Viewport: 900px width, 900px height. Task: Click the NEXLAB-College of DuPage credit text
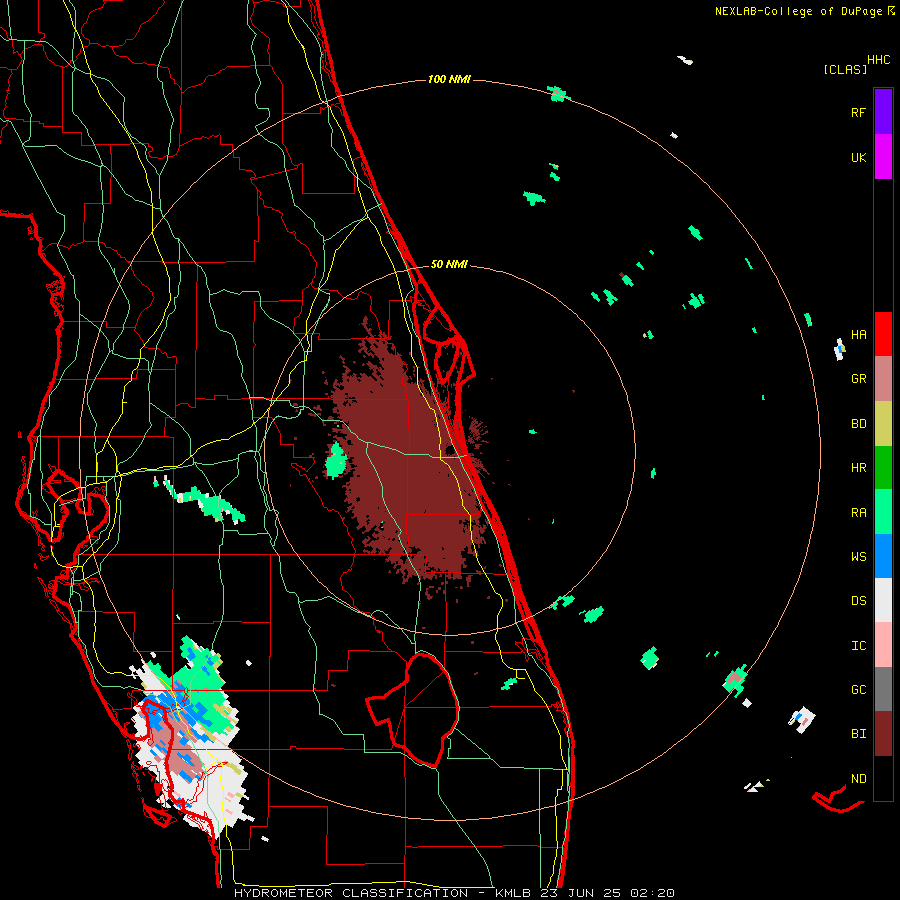click(x=798, y=11)
